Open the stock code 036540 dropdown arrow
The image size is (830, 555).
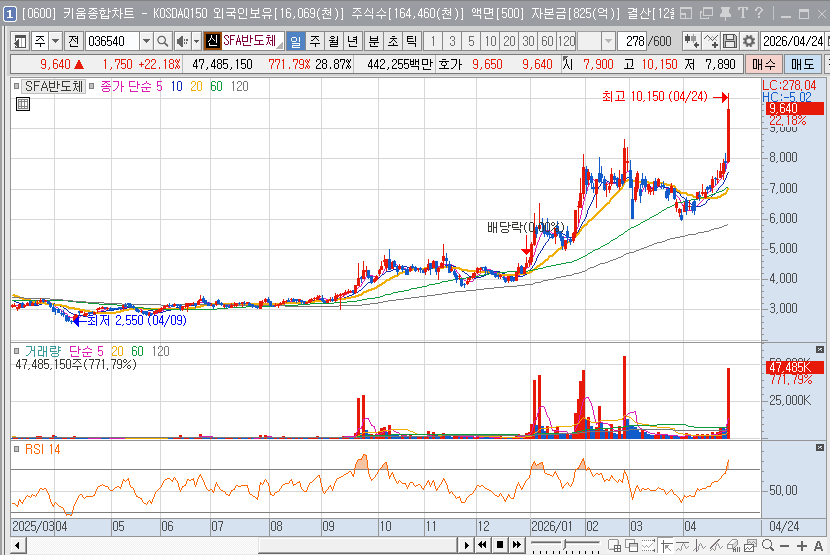[146, 41]
